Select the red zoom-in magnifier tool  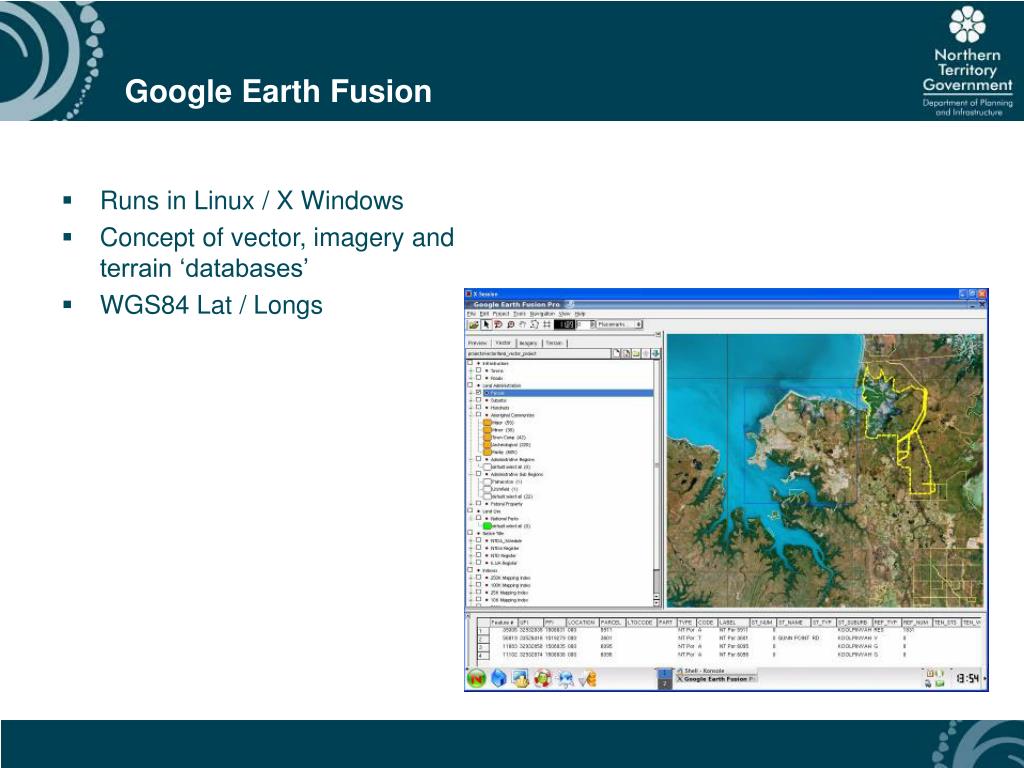498,325
